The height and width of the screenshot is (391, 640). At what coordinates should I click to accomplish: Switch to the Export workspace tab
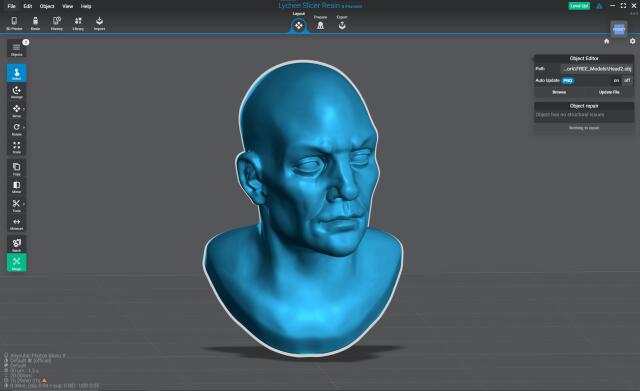(x=342, y=23)
